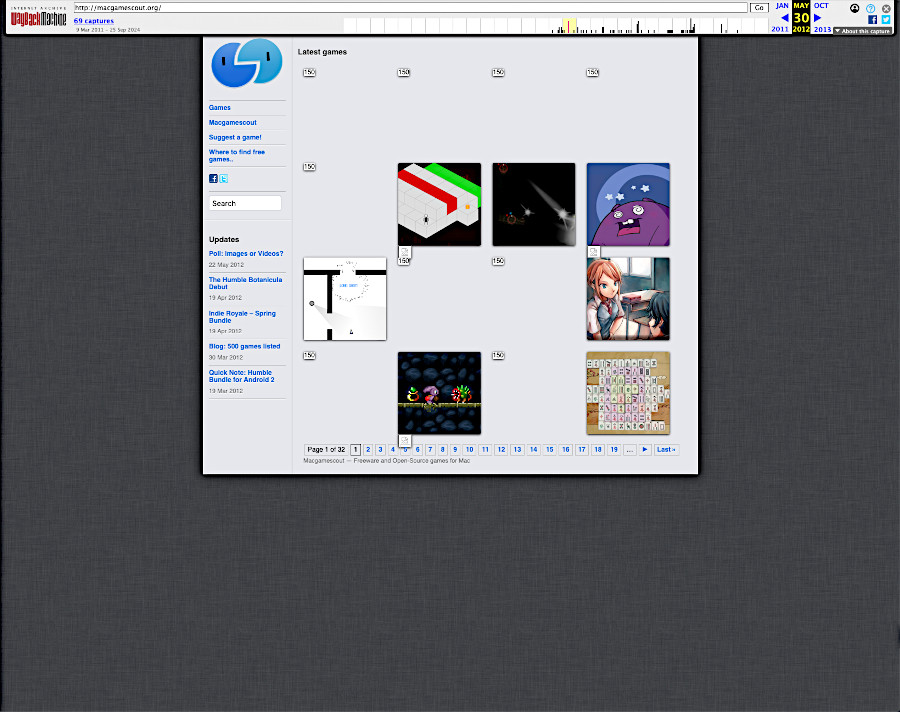The width and height of the screenshot is (900, 712).
Task: Click the Wayback Machine logo
Action: tap(39, 18)
